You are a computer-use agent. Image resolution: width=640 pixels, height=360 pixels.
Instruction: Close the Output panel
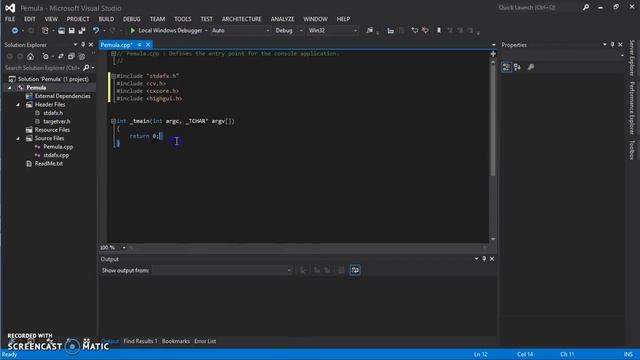tap(492, 259)
